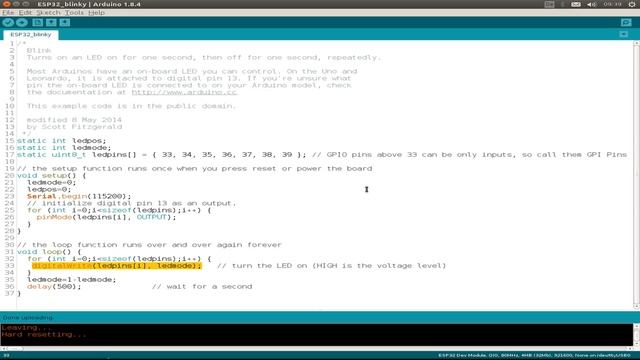Image resolution: width=640 pixels, height=360 pixels.
Task: Click the 'pinMode(ledpins[i], OUTPUT);' line
Action: tap(106, 217)
